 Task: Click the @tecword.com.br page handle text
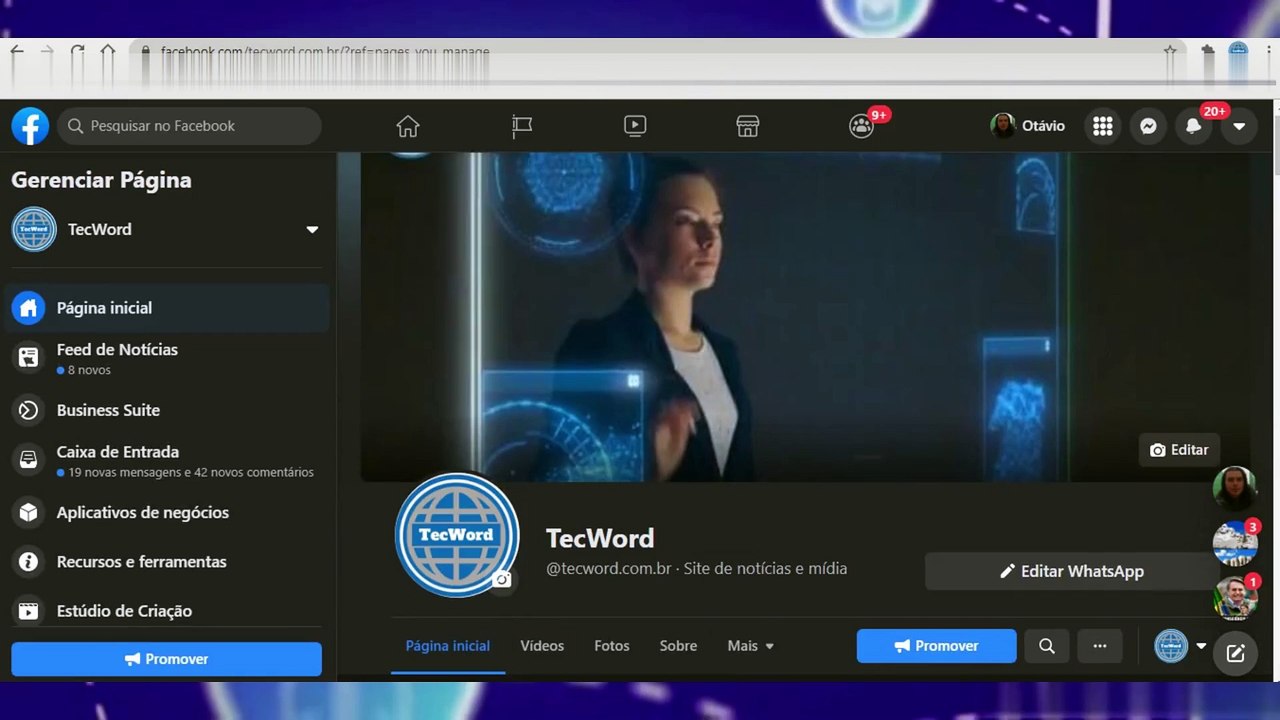pyautogui.click(x=609, y=569)
